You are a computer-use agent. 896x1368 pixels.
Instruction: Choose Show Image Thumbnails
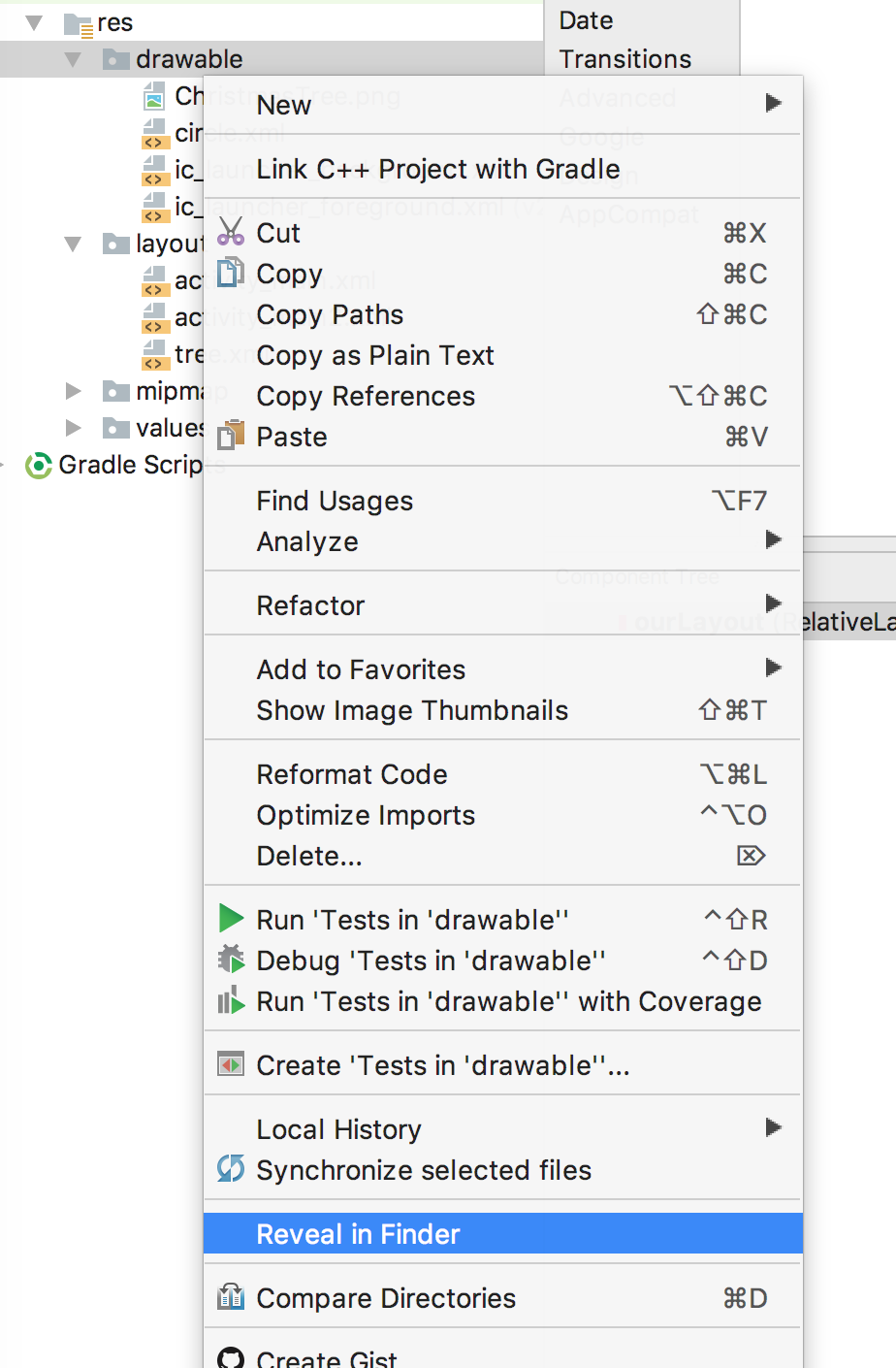(503, 710)
